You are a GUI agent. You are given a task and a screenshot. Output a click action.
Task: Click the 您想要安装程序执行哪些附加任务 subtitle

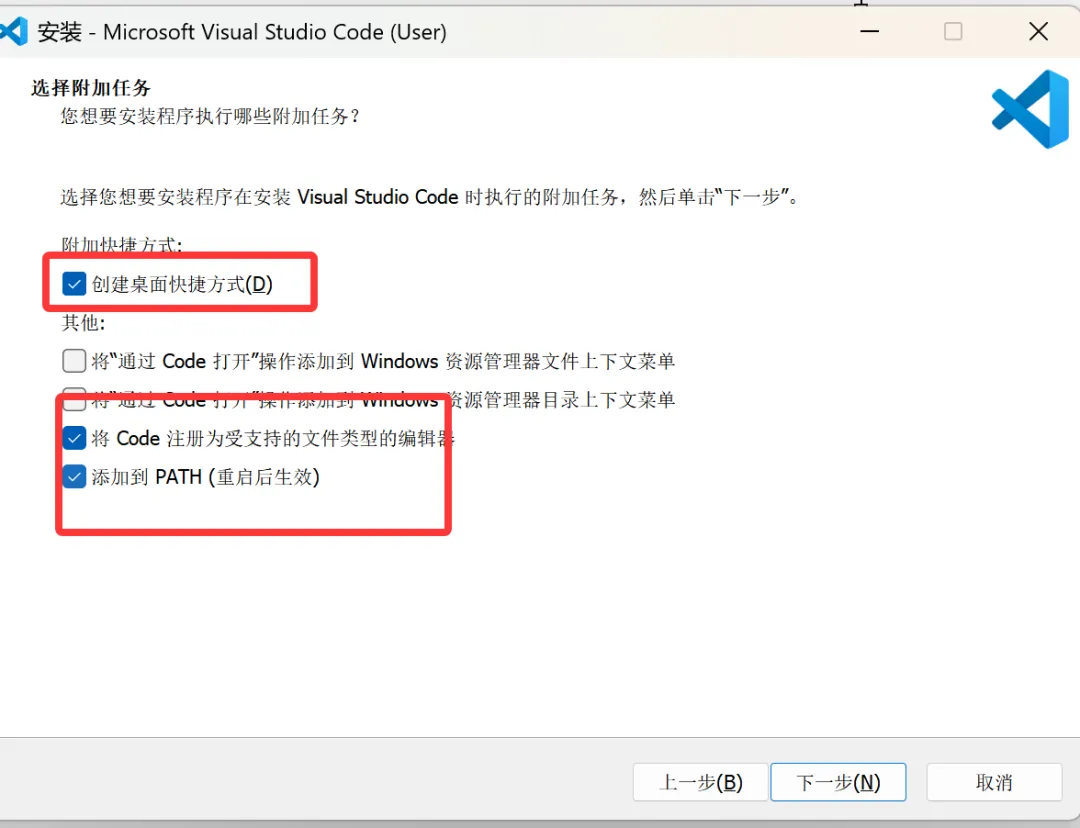pyautogui.click(x=210, y=116)
